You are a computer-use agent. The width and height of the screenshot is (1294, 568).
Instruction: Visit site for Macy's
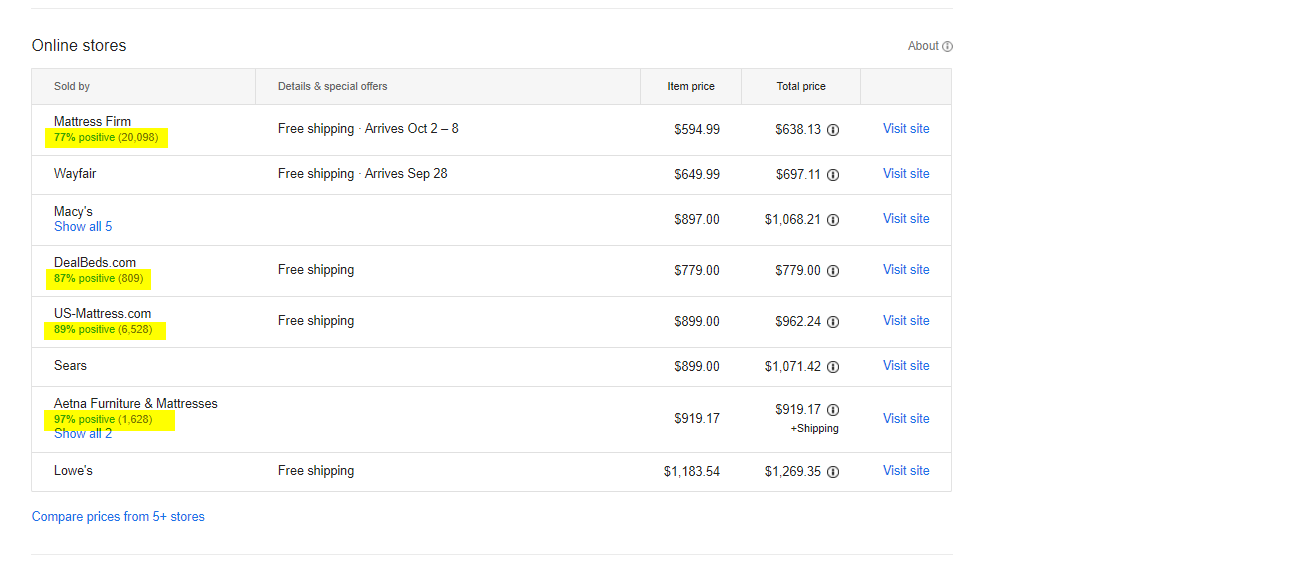pos(906,218)
